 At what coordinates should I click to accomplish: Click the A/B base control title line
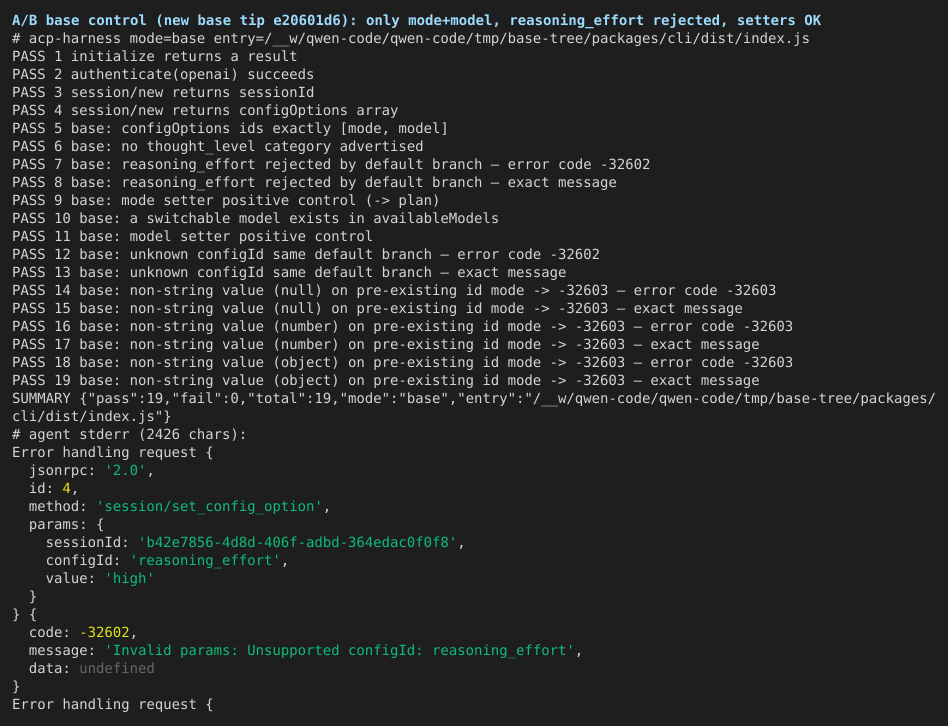(x=417, y=21)
